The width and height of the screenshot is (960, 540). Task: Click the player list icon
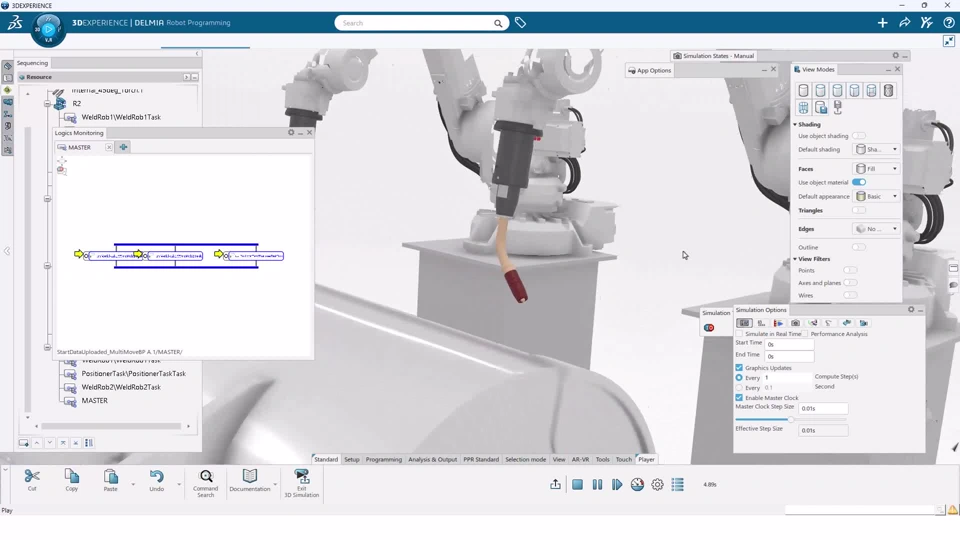(678, 484)
